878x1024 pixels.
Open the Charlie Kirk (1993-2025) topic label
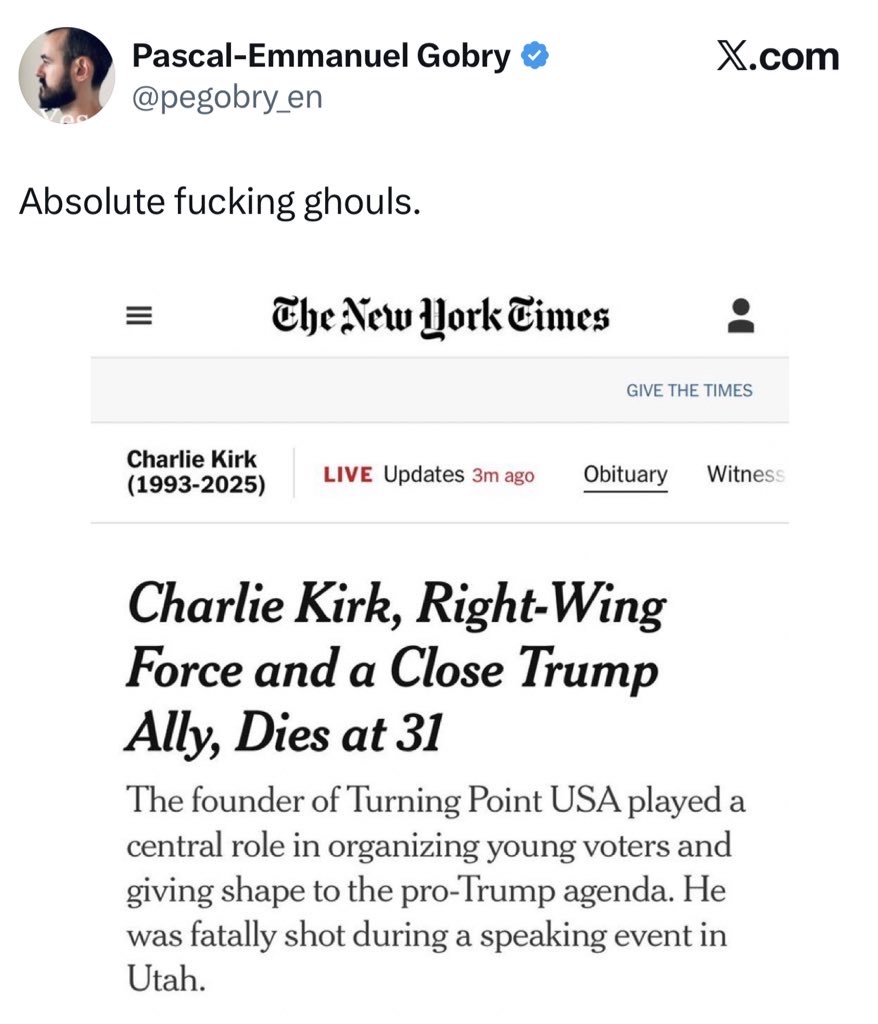coord(196,472)
